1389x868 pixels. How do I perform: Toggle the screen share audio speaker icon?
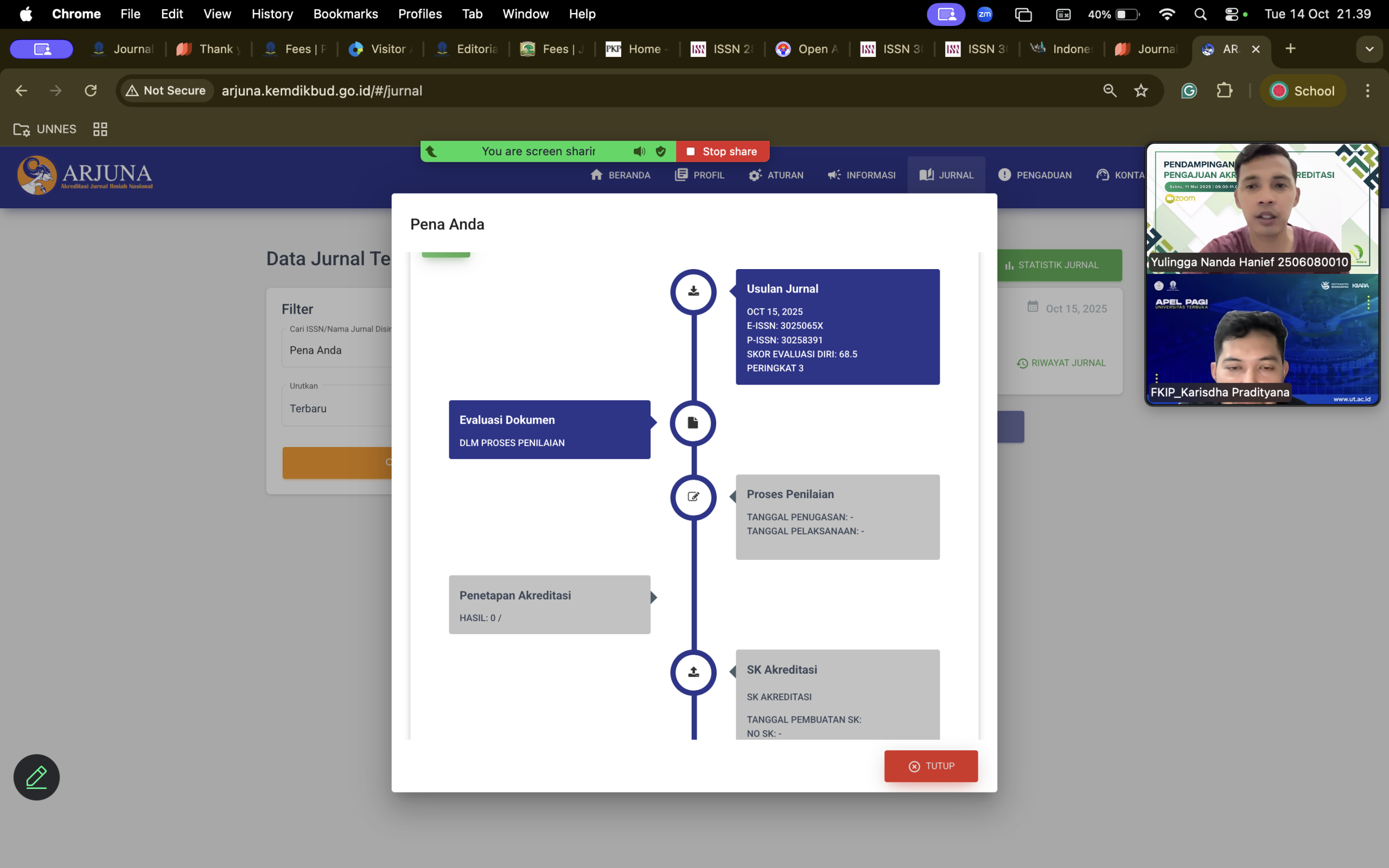(x=639, y=151)
